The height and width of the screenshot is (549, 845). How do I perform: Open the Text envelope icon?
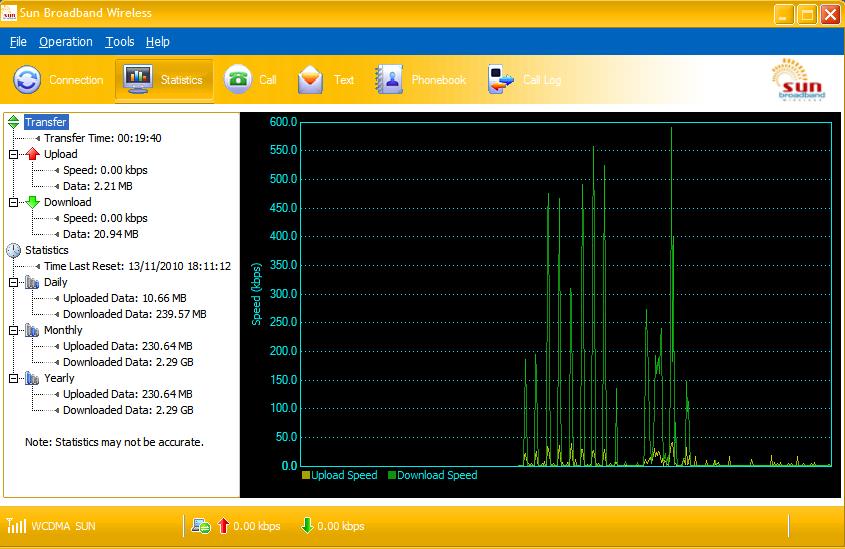[310, 80]
